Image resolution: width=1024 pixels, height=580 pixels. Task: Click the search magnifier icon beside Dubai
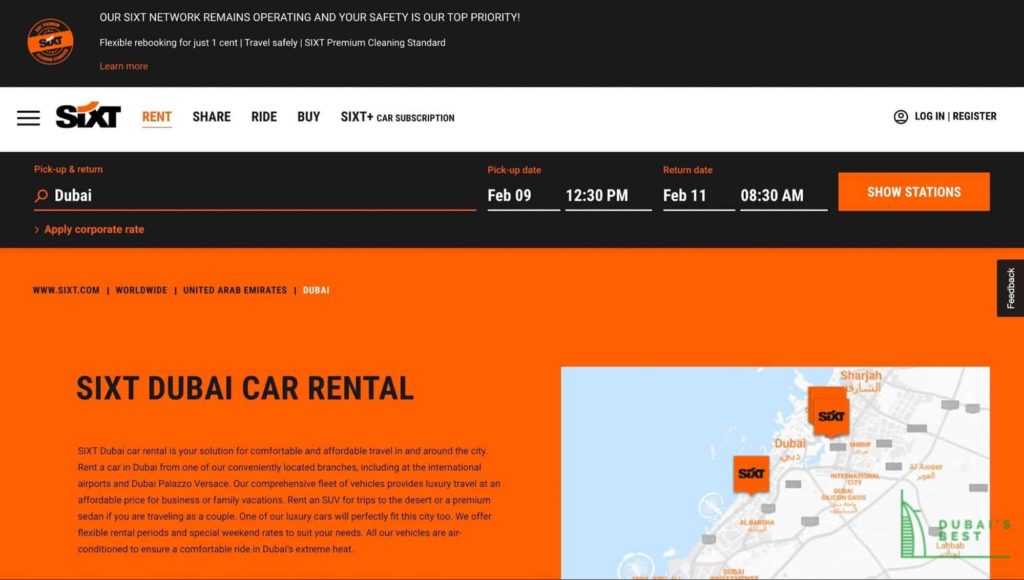point(41,196)
